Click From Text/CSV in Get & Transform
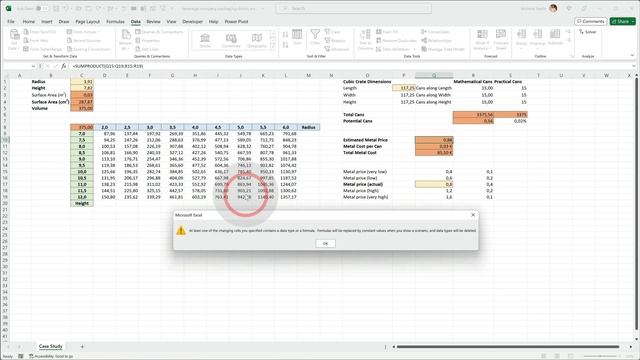The height and width of the screenshot is (360, 640). coord(40,32)
